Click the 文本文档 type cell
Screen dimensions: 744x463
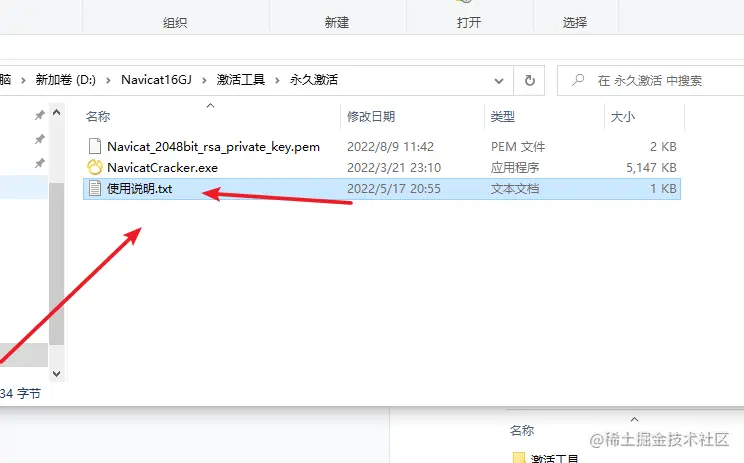coord(515,189)
